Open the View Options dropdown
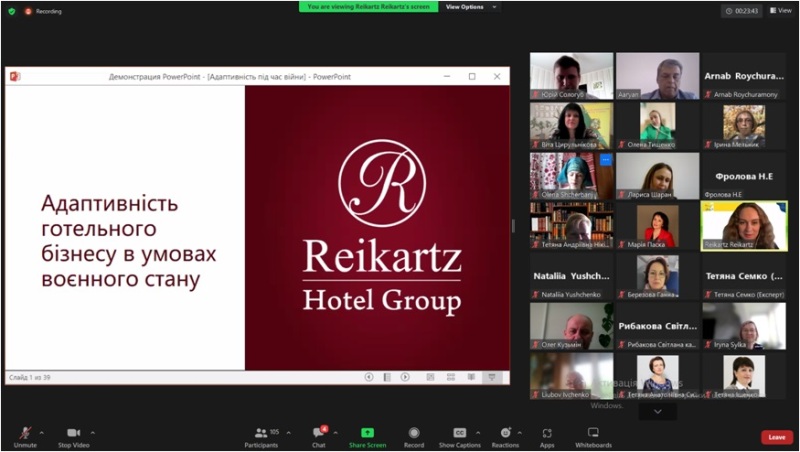The image size is (800, 452). 469,7
